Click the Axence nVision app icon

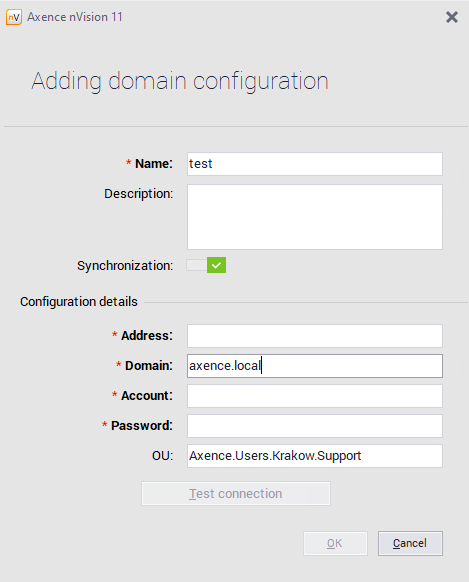pyautogui.click(x=14, y=17)
